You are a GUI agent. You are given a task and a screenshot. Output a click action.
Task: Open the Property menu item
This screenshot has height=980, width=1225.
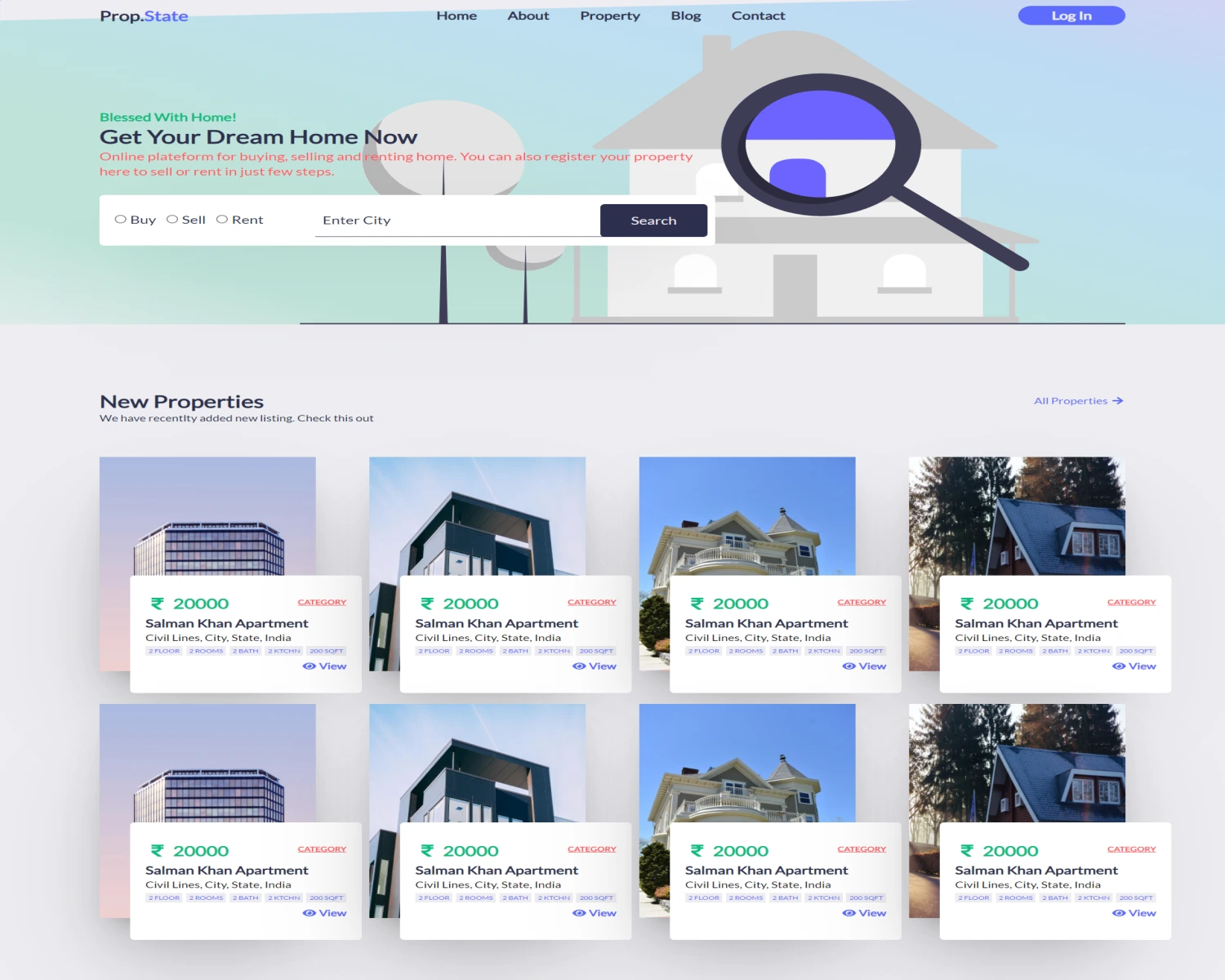[610, 16]
